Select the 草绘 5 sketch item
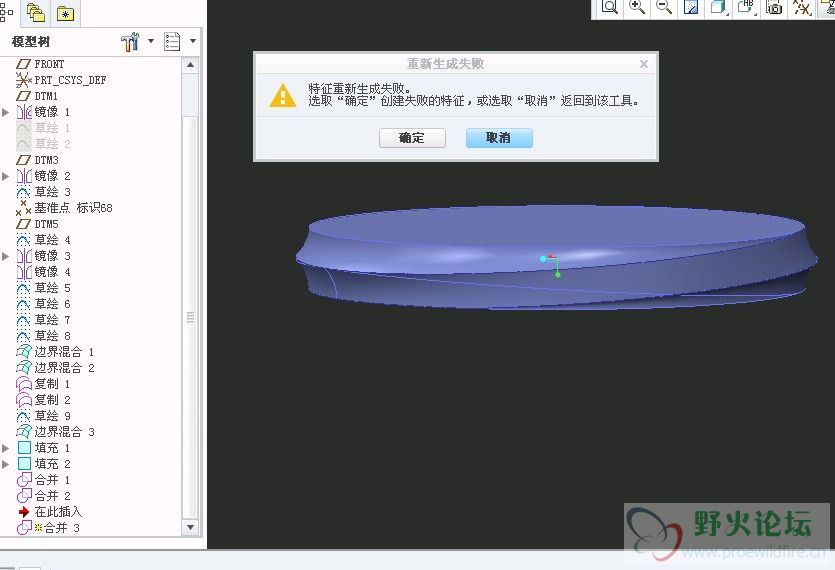835x570 pixels. tap(44, 288)
